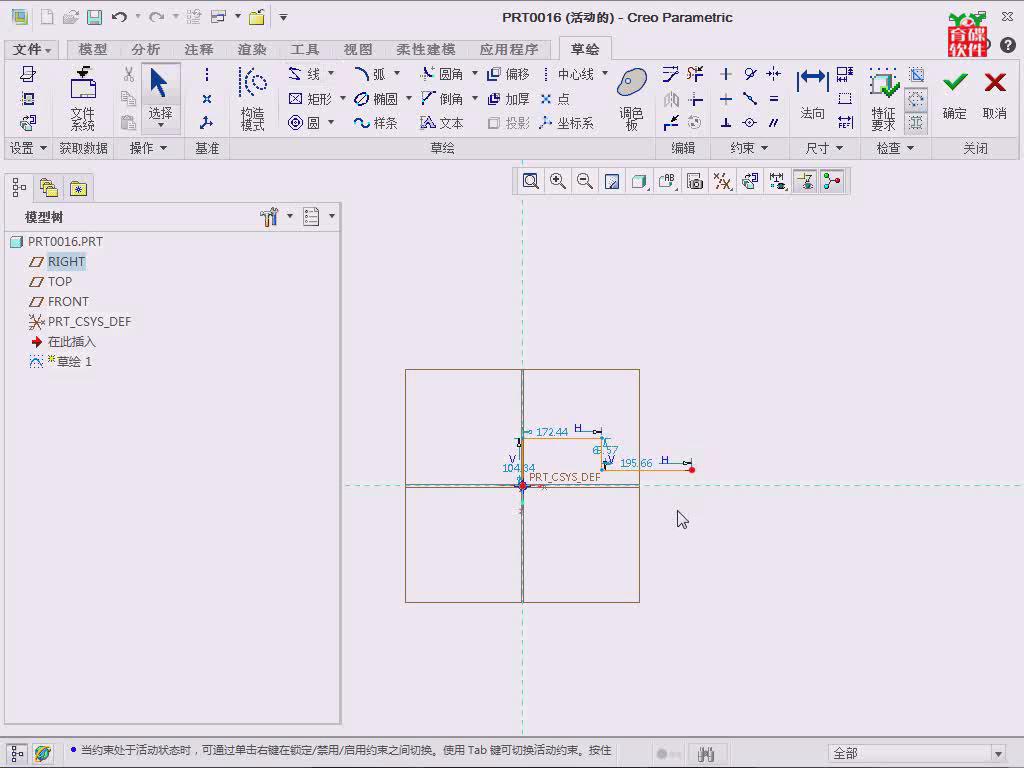Select the Chamfer (倒角) tool
Image resolution: width=1024 pixels, height=768 pixels.
(x=442, y=99)
